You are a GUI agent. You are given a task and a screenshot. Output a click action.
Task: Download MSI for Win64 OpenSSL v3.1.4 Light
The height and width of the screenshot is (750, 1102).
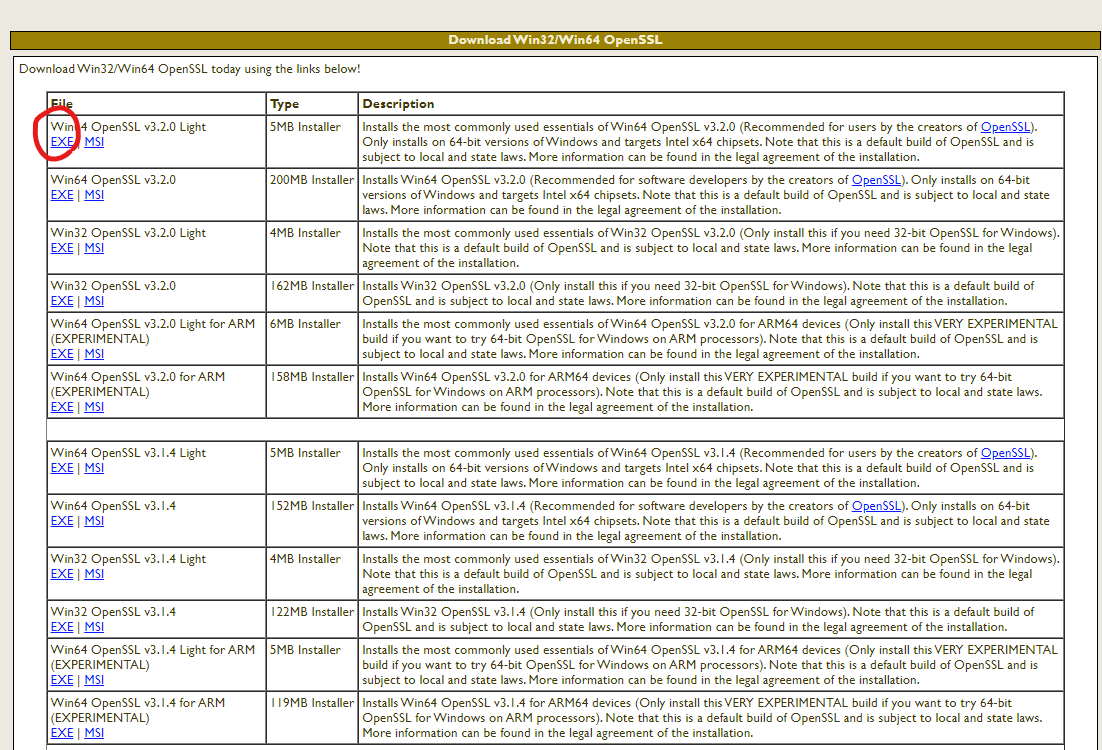(94, 468)
